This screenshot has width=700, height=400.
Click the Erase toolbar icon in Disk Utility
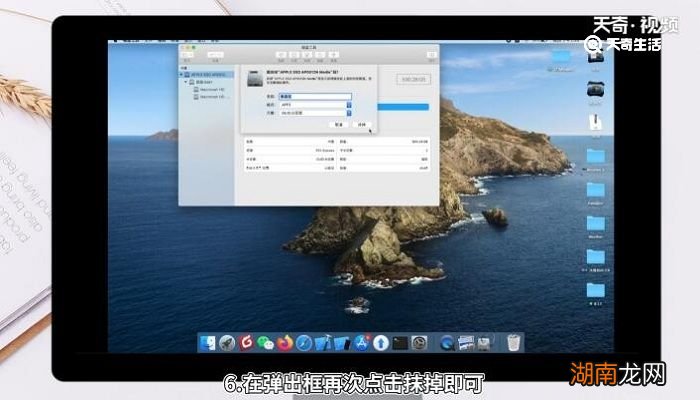tap(307, 54)
